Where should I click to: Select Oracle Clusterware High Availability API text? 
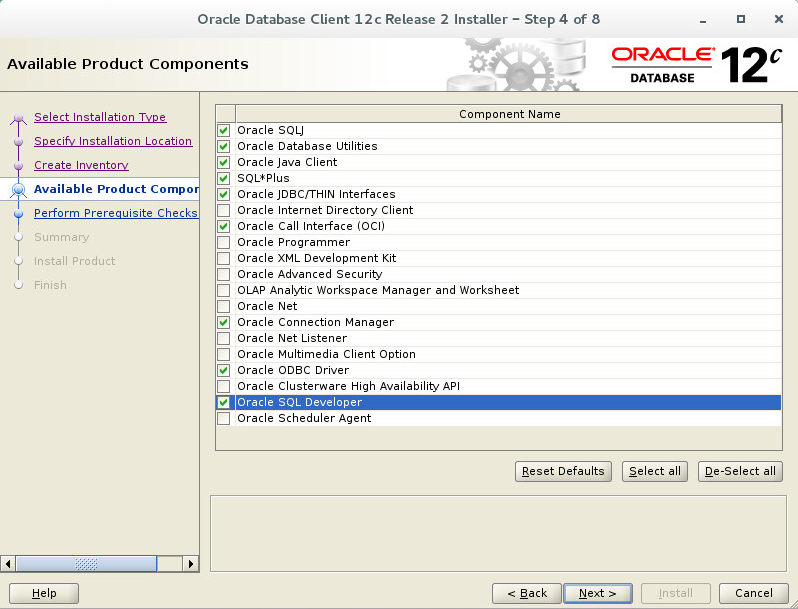point(348,387)
